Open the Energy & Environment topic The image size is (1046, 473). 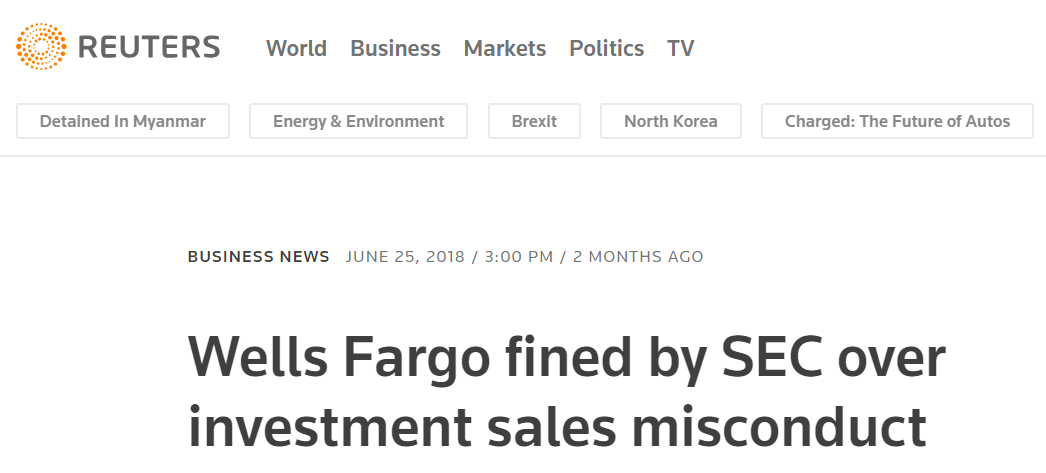point(359,121)
